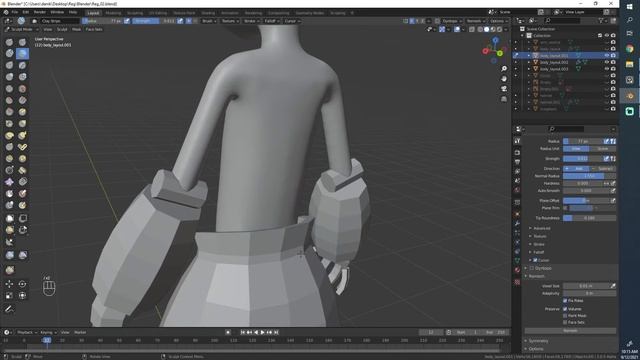Viewport: 640px width, 360px height.
Task: Enable Preserve Paint Mask checkbox
Action: pyautogui.click(x=565, y=316)
